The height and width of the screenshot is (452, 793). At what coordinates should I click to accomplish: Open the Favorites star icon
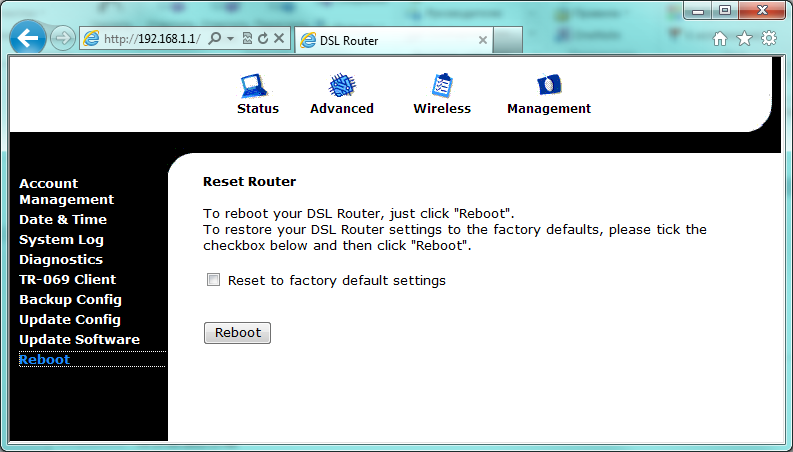coord(744,39)
